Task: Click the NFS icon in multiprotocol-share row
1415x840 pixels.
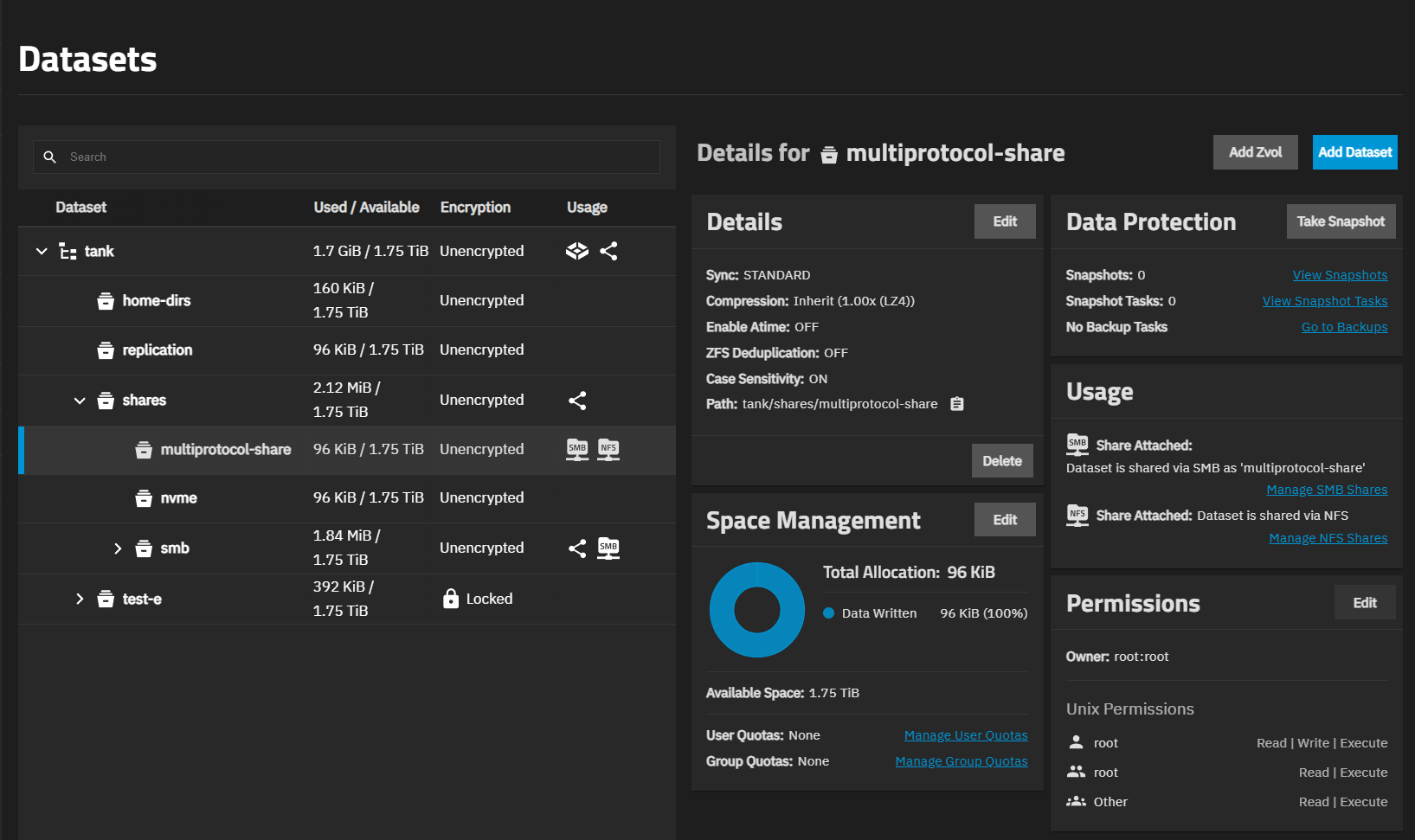Action: coord(608,449)
